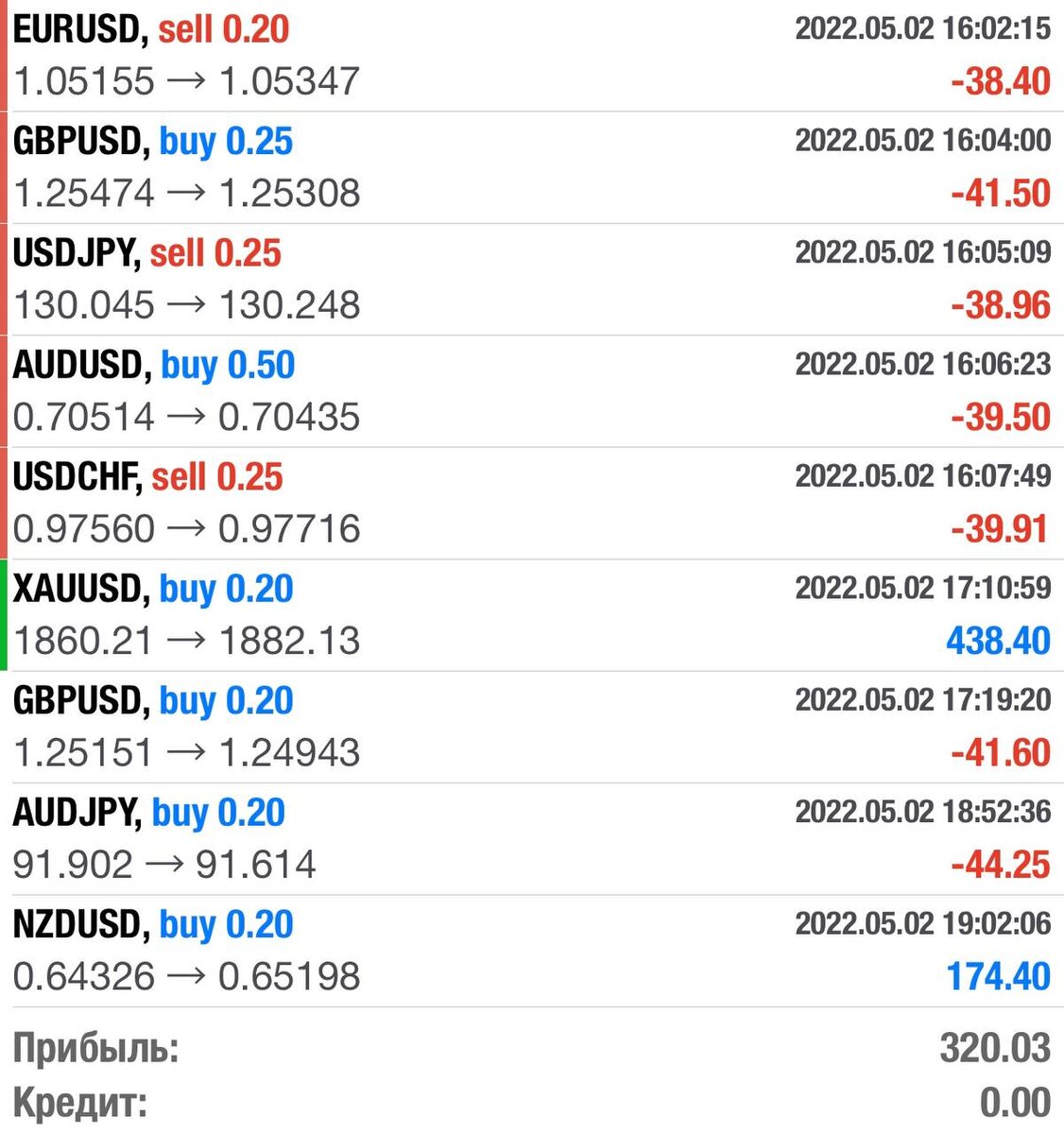
Task: Tap price change 1860.21 → 1882.13
Action: tap(186, 641)
